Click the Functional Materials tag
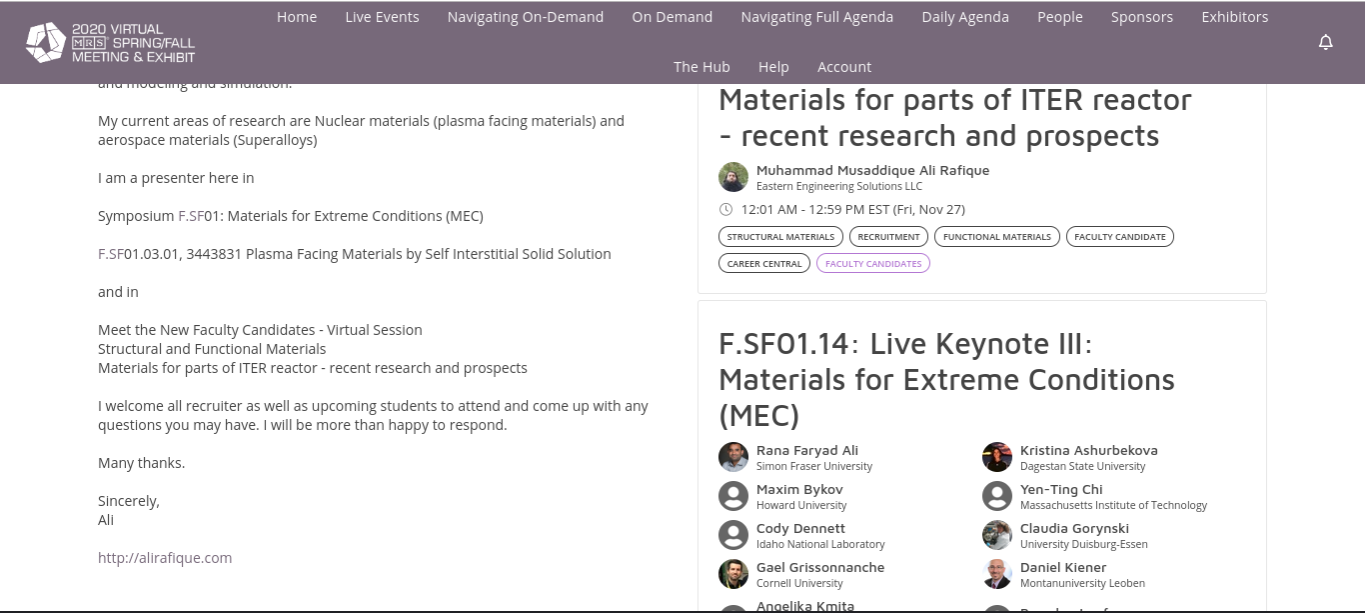Image resolution: width=1365 pixels, height=613 pixels. (x=996, y=237)
